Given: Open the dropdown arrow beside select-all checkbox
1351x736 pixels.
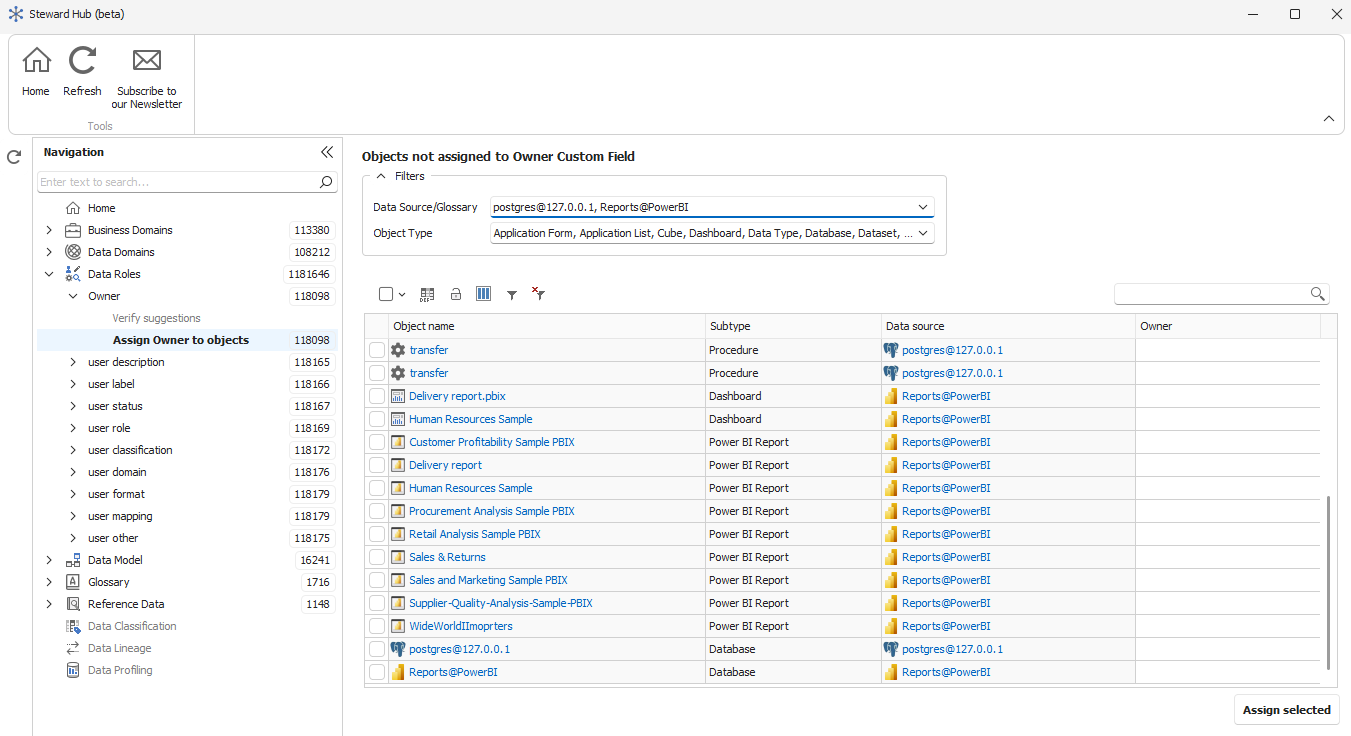Looking at the screenshot, I should (x=402, y=295).
